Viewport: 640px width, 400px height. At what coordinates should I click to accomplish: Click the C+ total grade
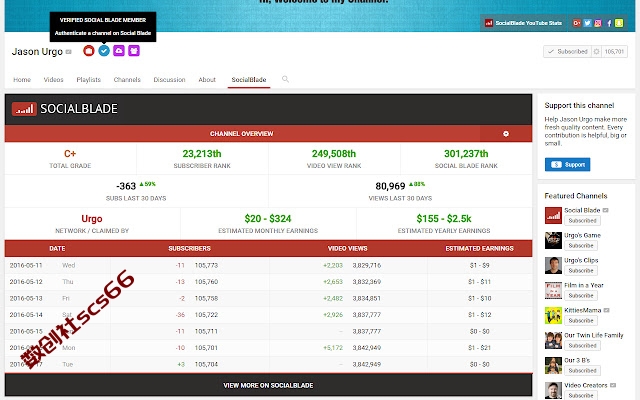coord(70,153)
